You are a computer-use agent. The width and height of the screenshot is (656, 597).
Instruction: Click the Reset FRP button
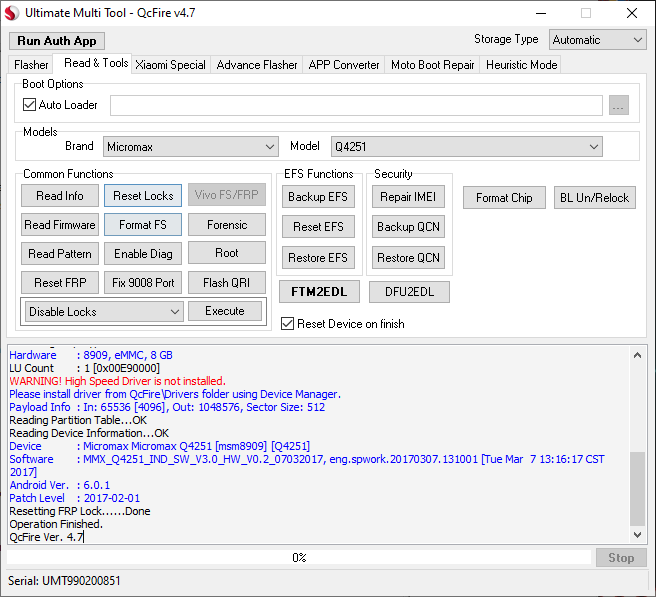point(60,283)
